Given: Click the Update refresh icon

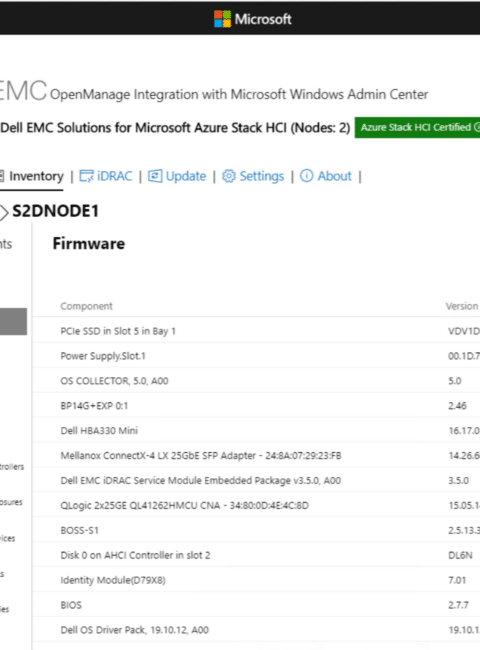Looking at the screenshot, I should [155, 176].
